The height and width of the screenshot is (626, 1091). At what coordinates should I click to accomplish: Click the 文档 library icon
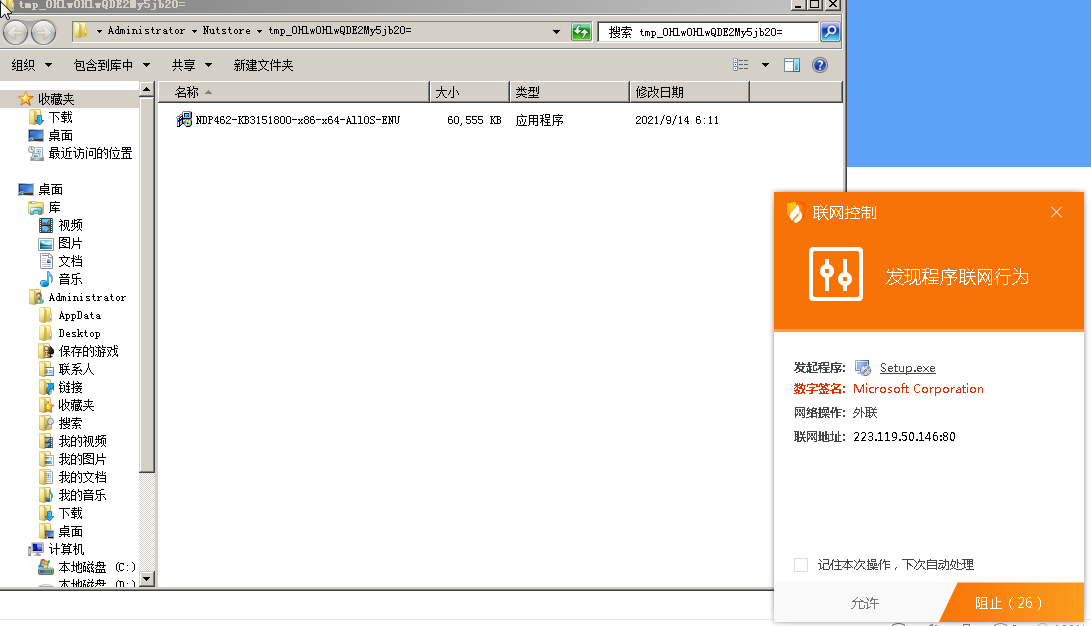(x=46, y=261)
